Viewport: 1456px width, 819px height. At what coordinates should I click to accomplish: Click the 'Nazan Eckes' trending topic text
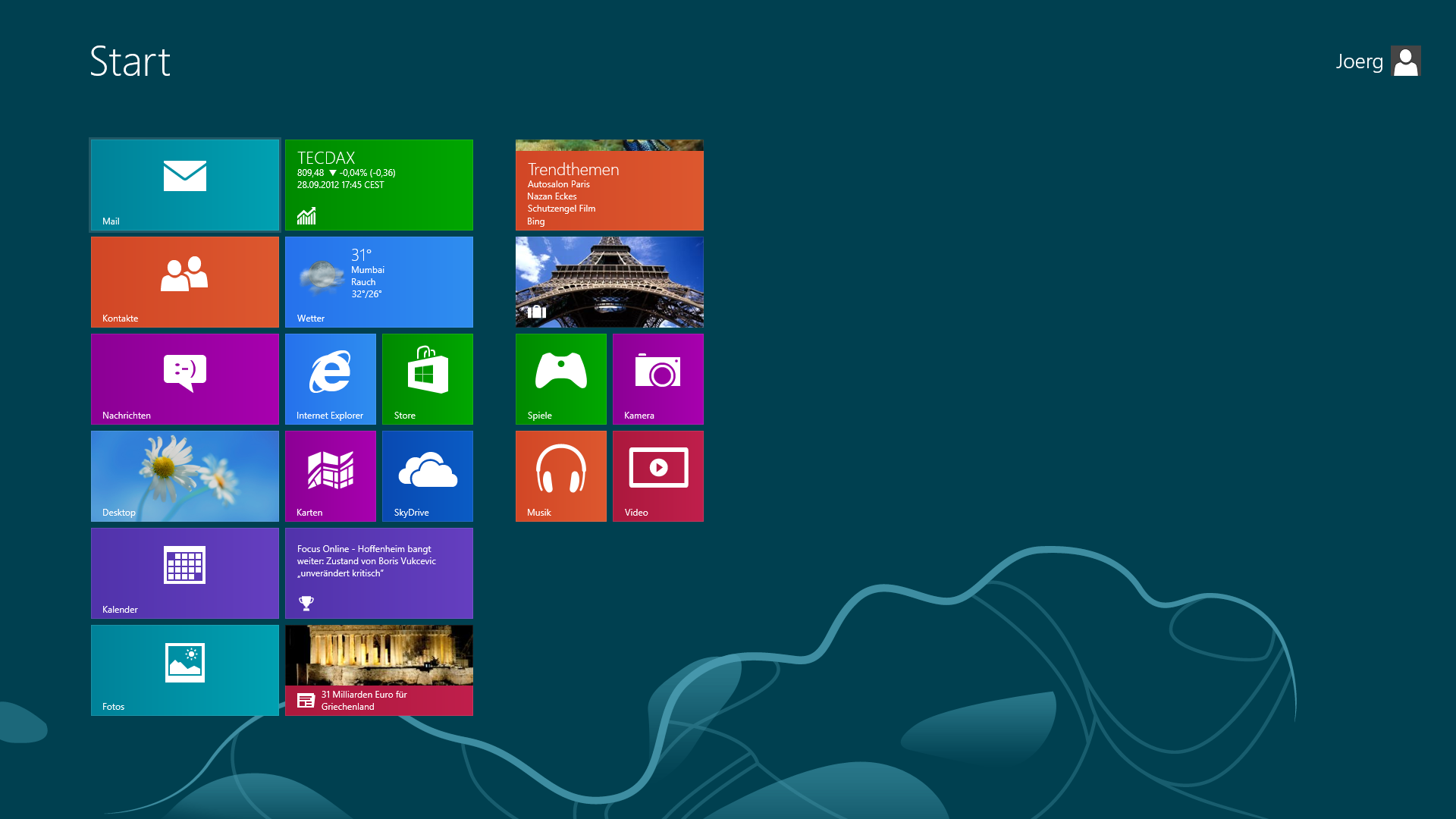[x=552, y=196]
